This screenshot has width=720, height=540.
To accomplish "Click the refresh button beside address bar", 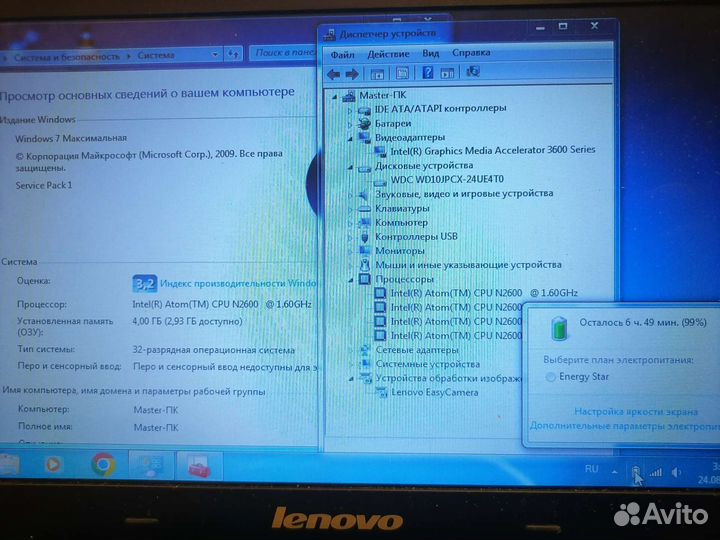I will 233,54.
